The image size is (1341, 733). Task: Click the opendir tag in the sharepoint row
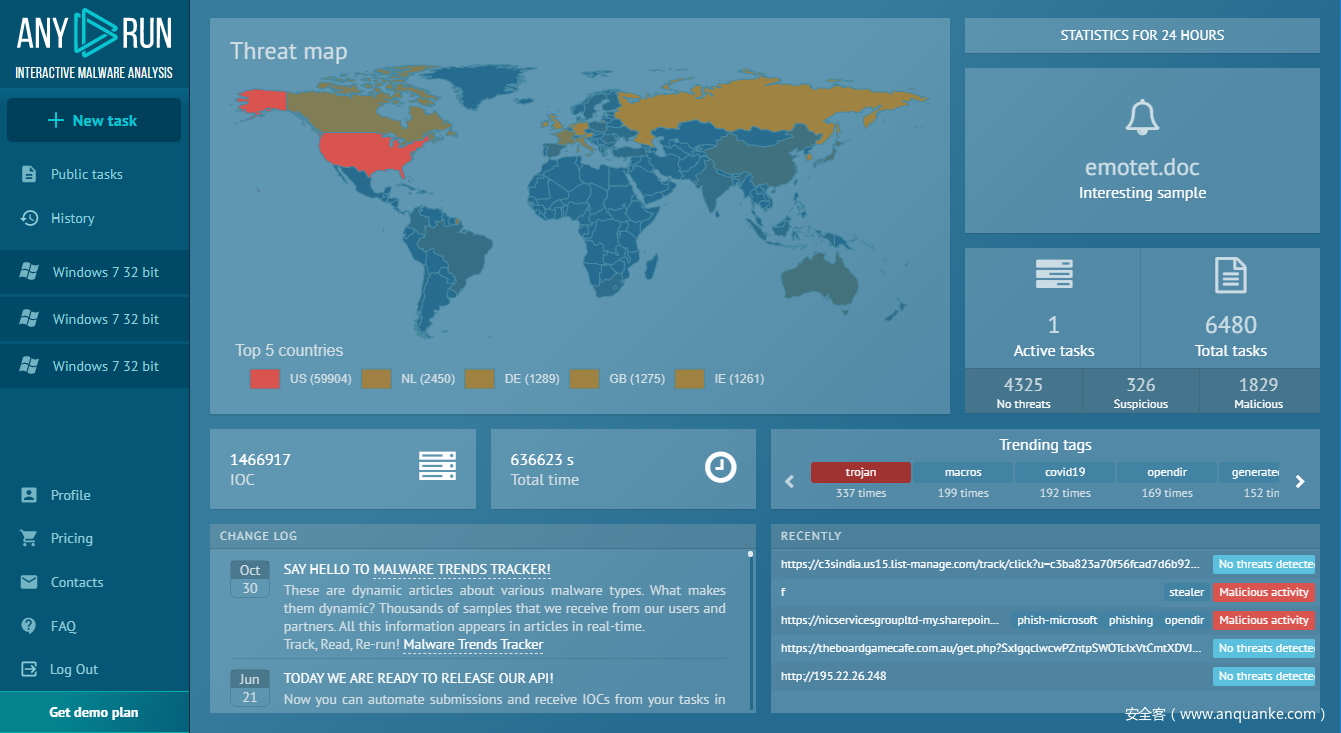pyautogui.click(x=1184, y=620)
